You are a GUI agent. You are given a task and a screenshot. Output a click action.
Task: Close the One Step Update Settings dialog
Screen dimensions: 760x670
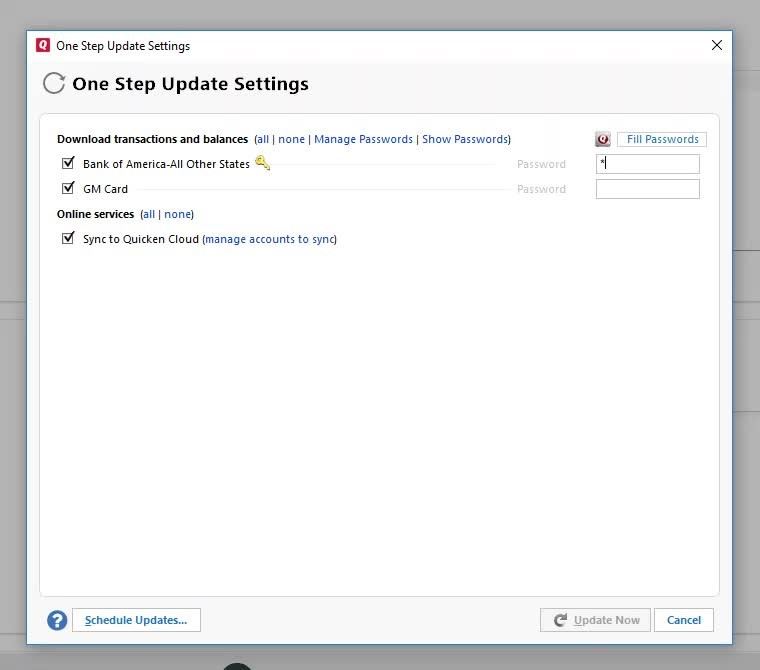coord(716,45)
